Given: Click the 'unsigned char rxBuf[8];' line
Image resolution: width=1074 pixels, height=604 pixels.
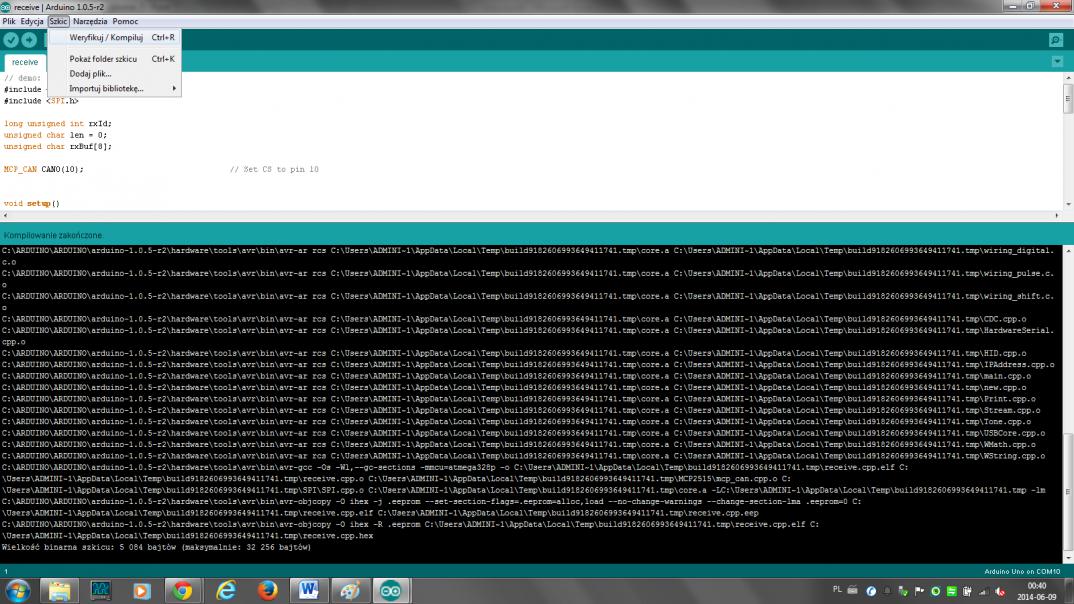Looking at the screenshot, I should (x=58, y=147).
